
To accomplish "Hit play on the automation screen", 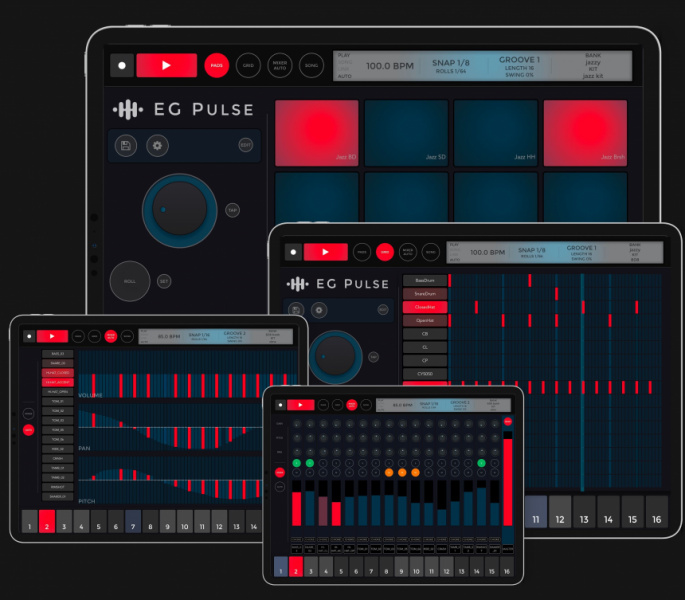I will 52,336.
